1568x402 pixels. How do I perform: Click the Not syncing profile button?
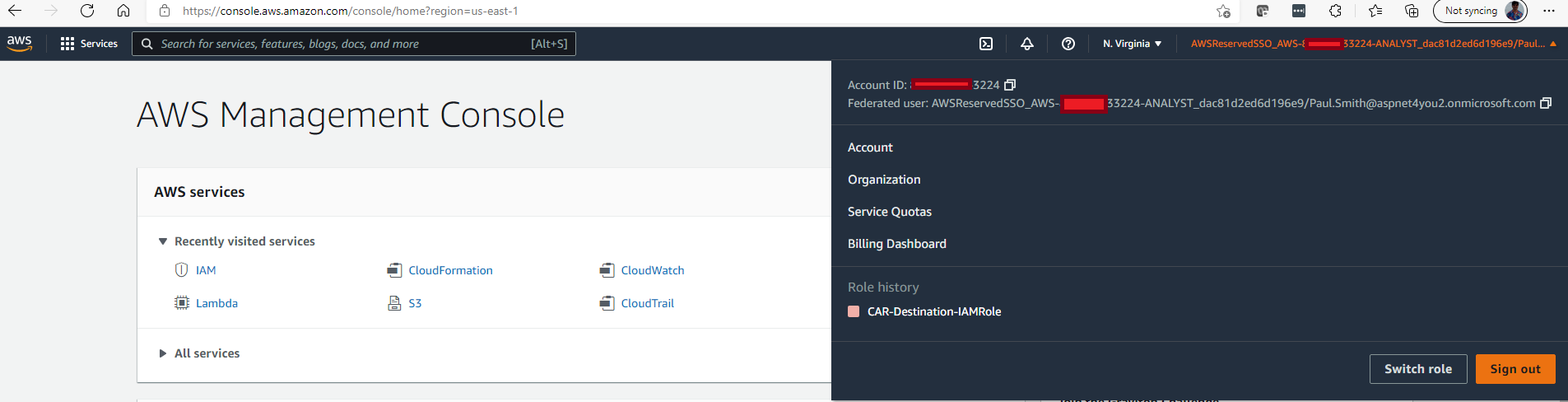pyautogui.click(x=1480, y=11)
